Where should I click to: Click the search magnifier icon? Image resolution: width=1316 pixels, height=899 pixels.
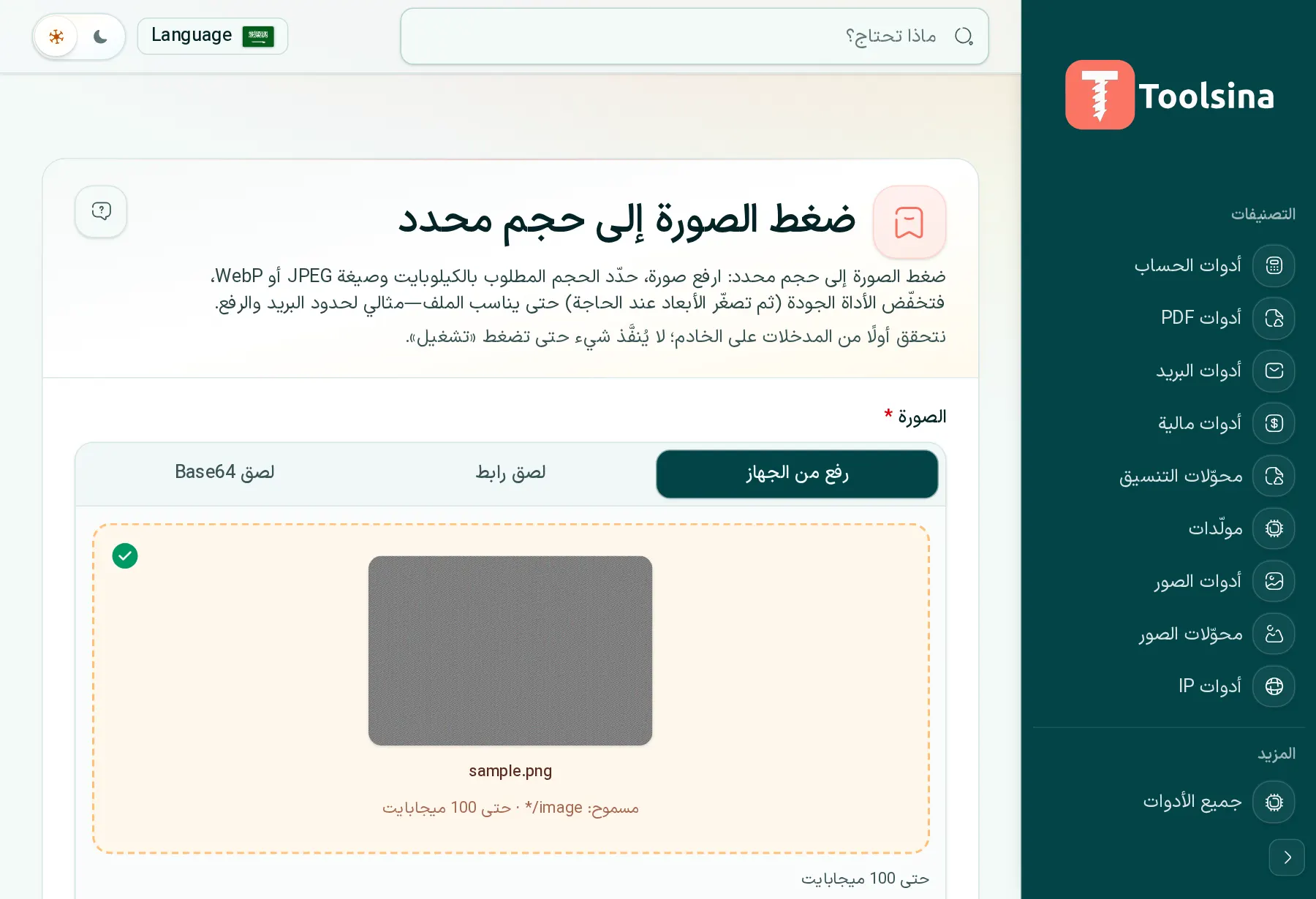point(964,36)
